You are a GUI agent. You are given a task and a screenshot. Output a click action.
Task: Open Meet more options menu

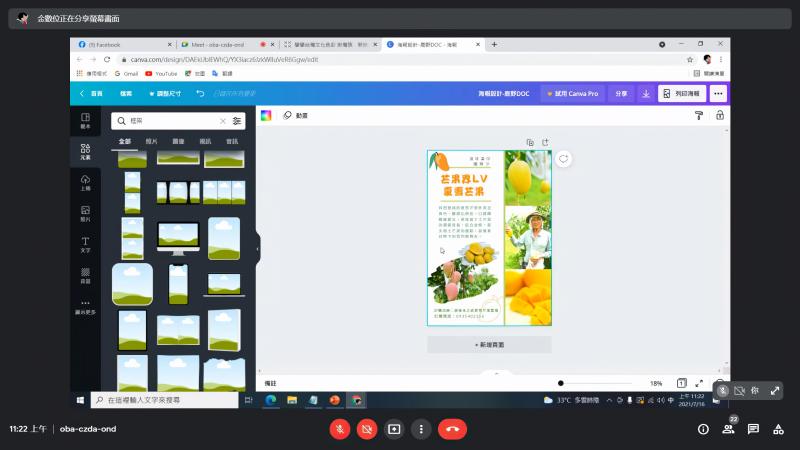click(421, 429)
